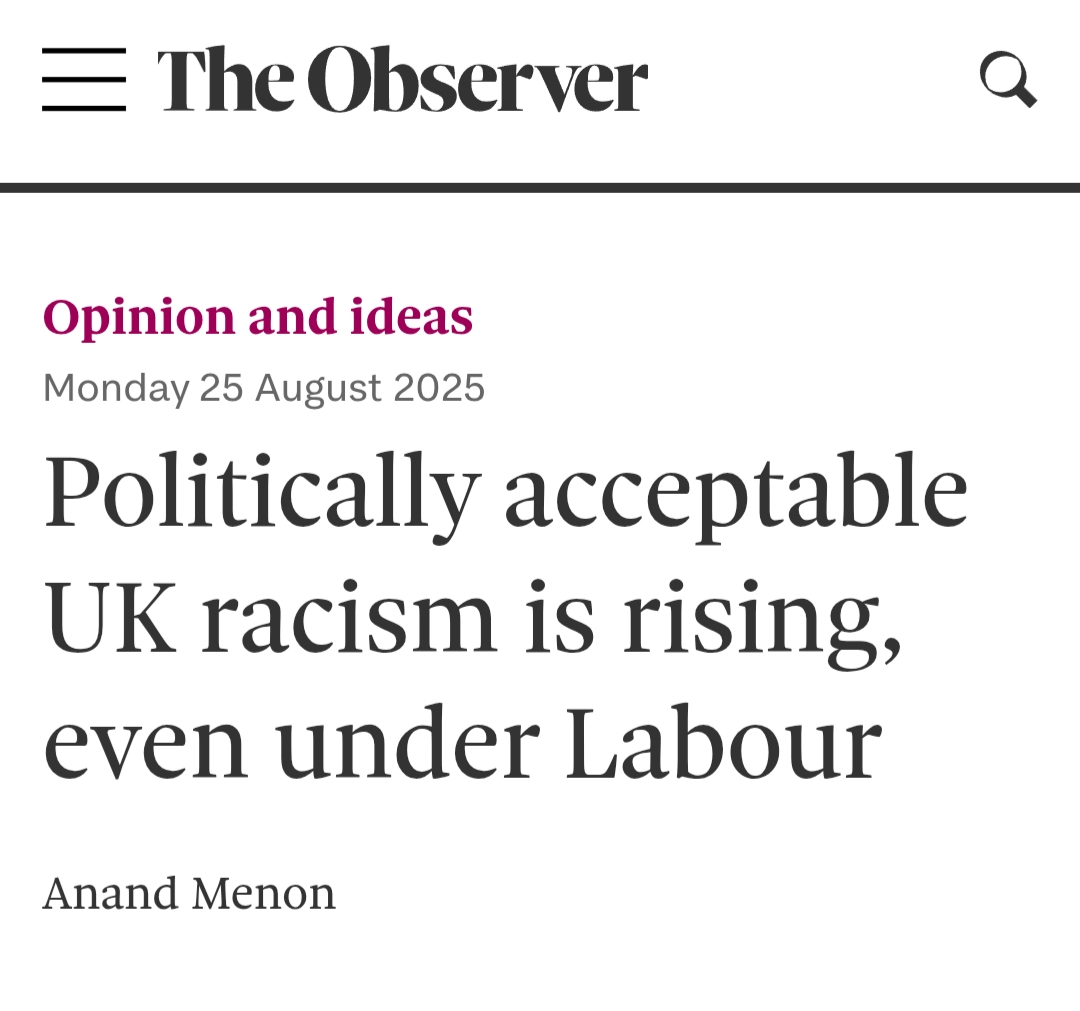The image size is (1080, 1011).
Task: Open the Opinion and ideas section
Action: (x=257, y=317)
